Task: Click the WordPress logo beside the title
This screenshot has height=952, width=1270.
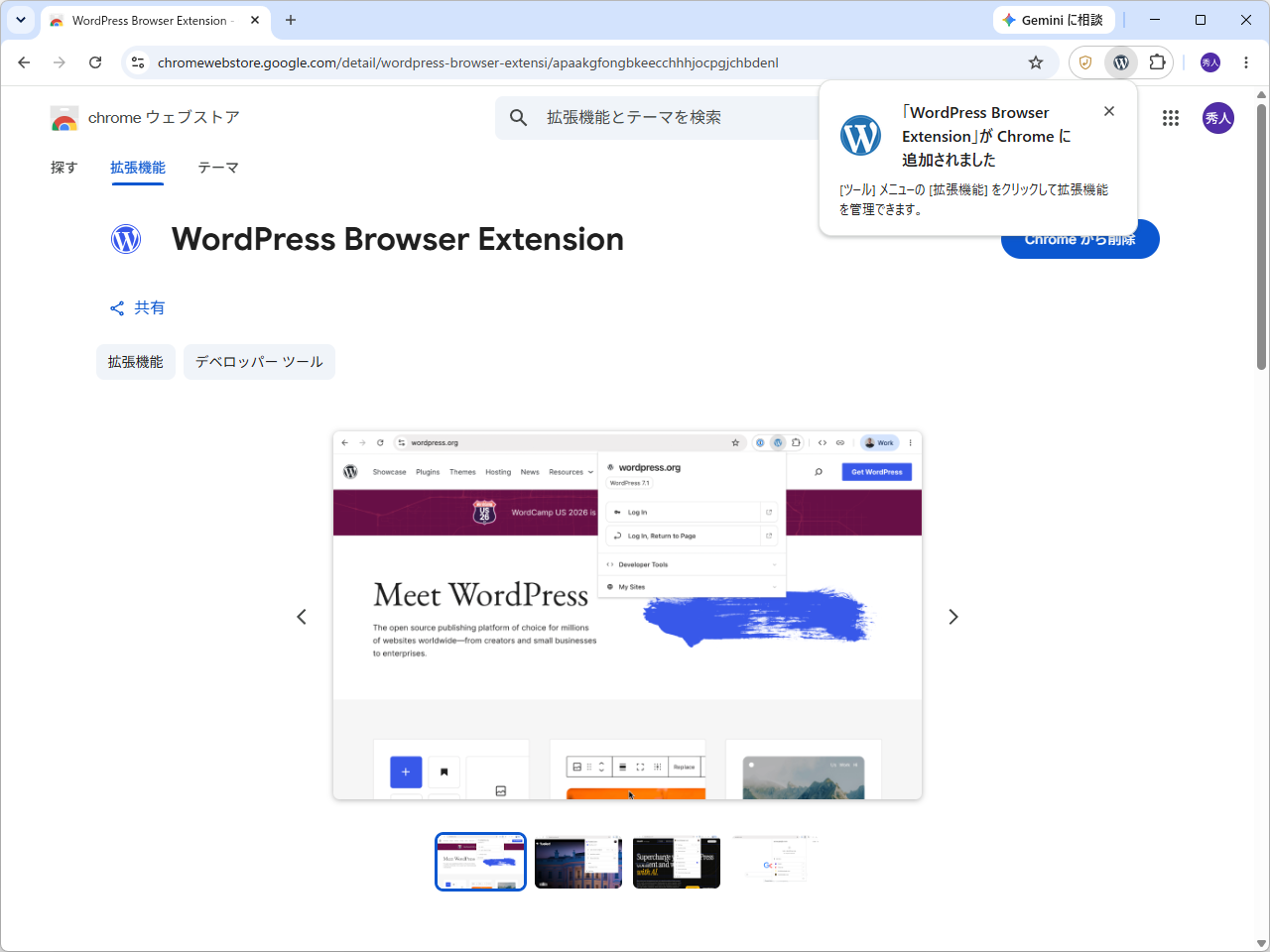Action: pos(126,239)
